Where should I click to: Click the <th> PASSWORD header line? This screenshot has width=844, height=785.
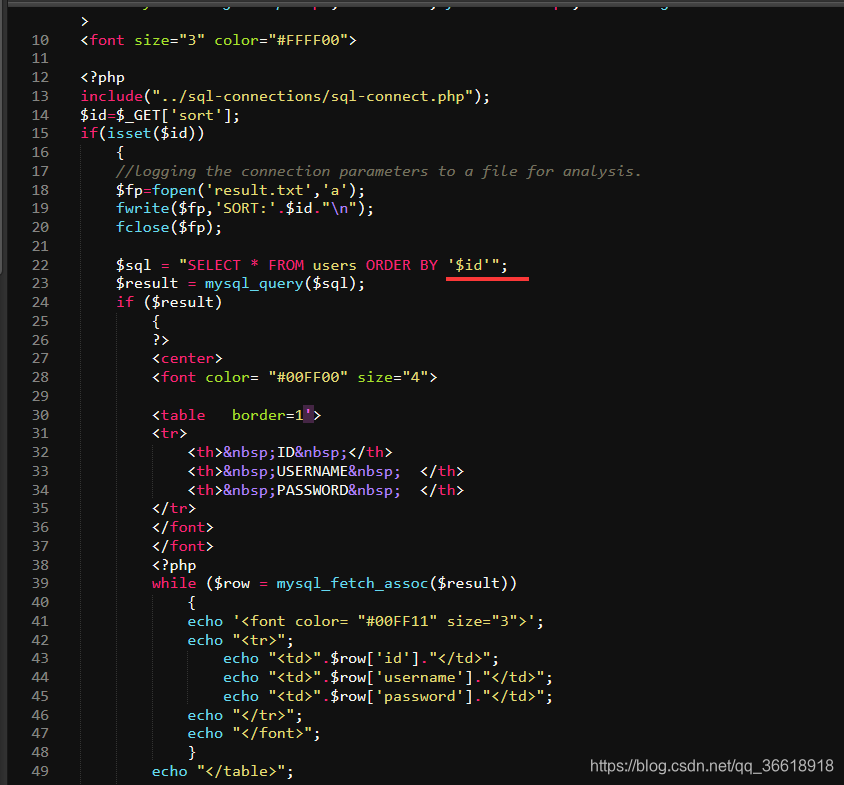pos(325,490)
